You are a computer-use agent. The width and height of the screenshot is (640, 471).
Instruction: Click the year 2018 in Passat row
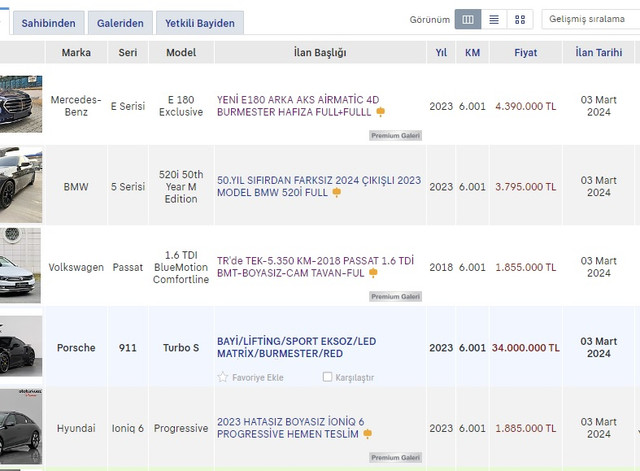point(441,267)
